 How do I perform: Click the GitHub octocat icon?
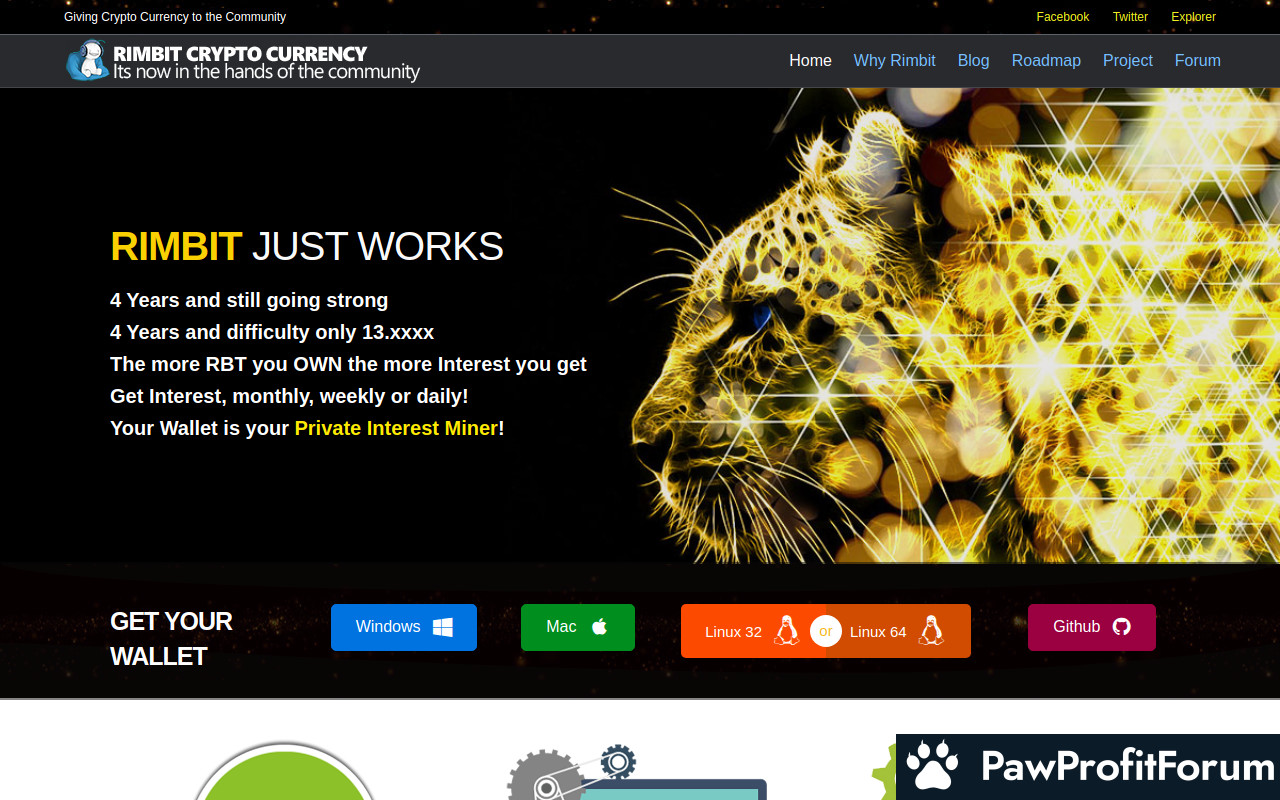[x=1122, y=627]
